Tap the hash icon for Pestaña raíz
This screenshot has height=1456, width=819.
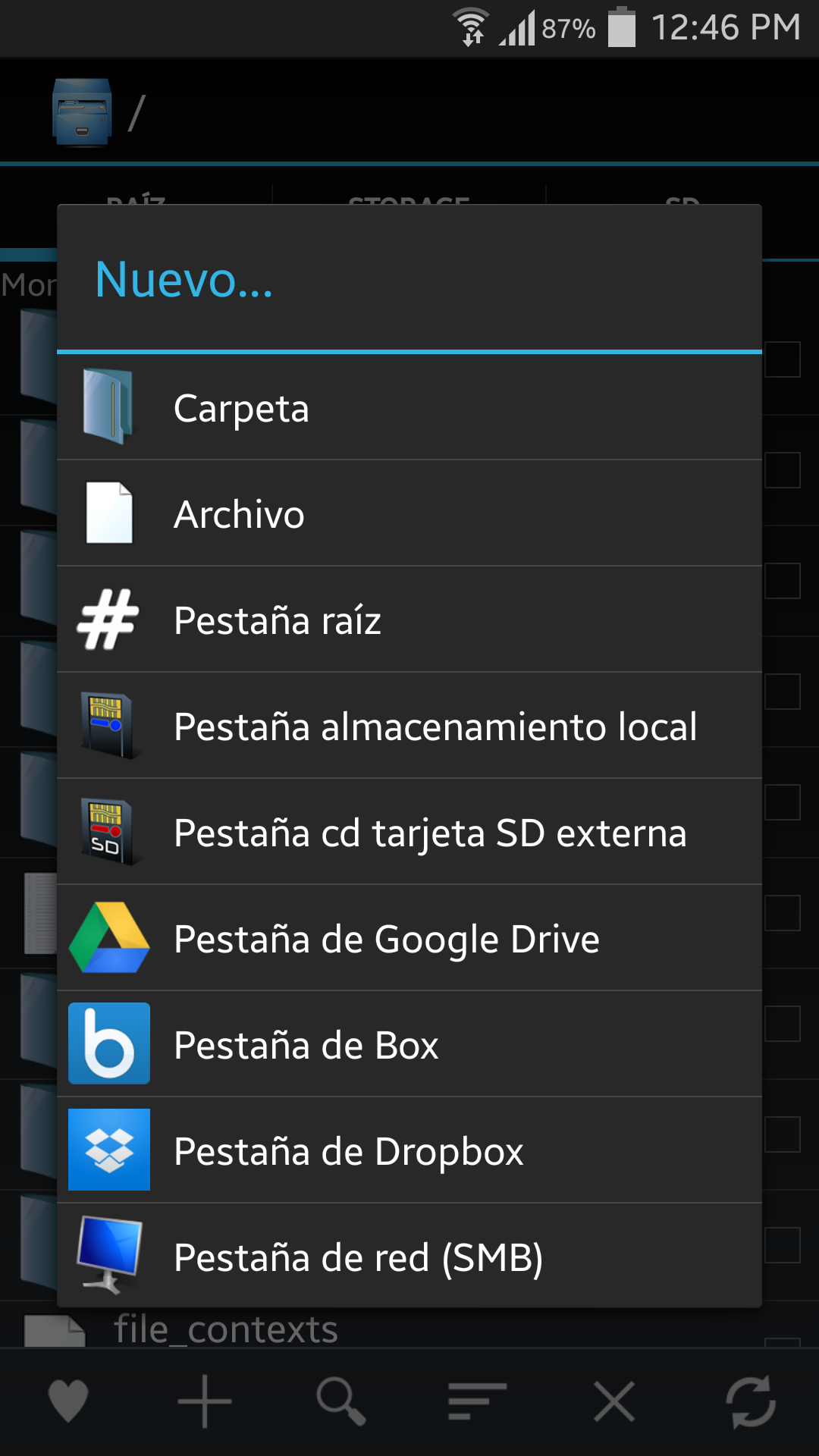108,620
